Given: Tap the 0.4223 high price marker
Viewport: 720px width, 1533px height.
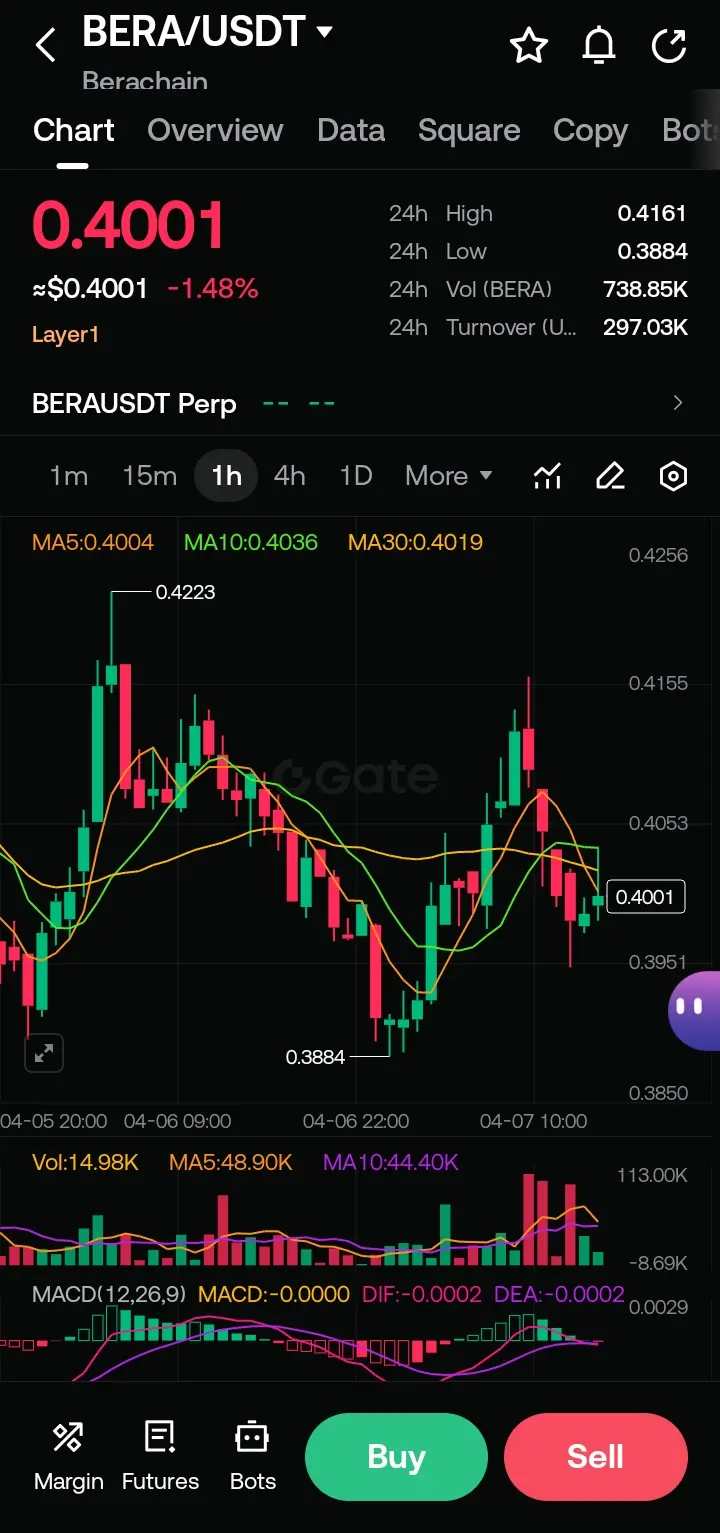Looking at the screenshot, I should (x=185, y=592).
